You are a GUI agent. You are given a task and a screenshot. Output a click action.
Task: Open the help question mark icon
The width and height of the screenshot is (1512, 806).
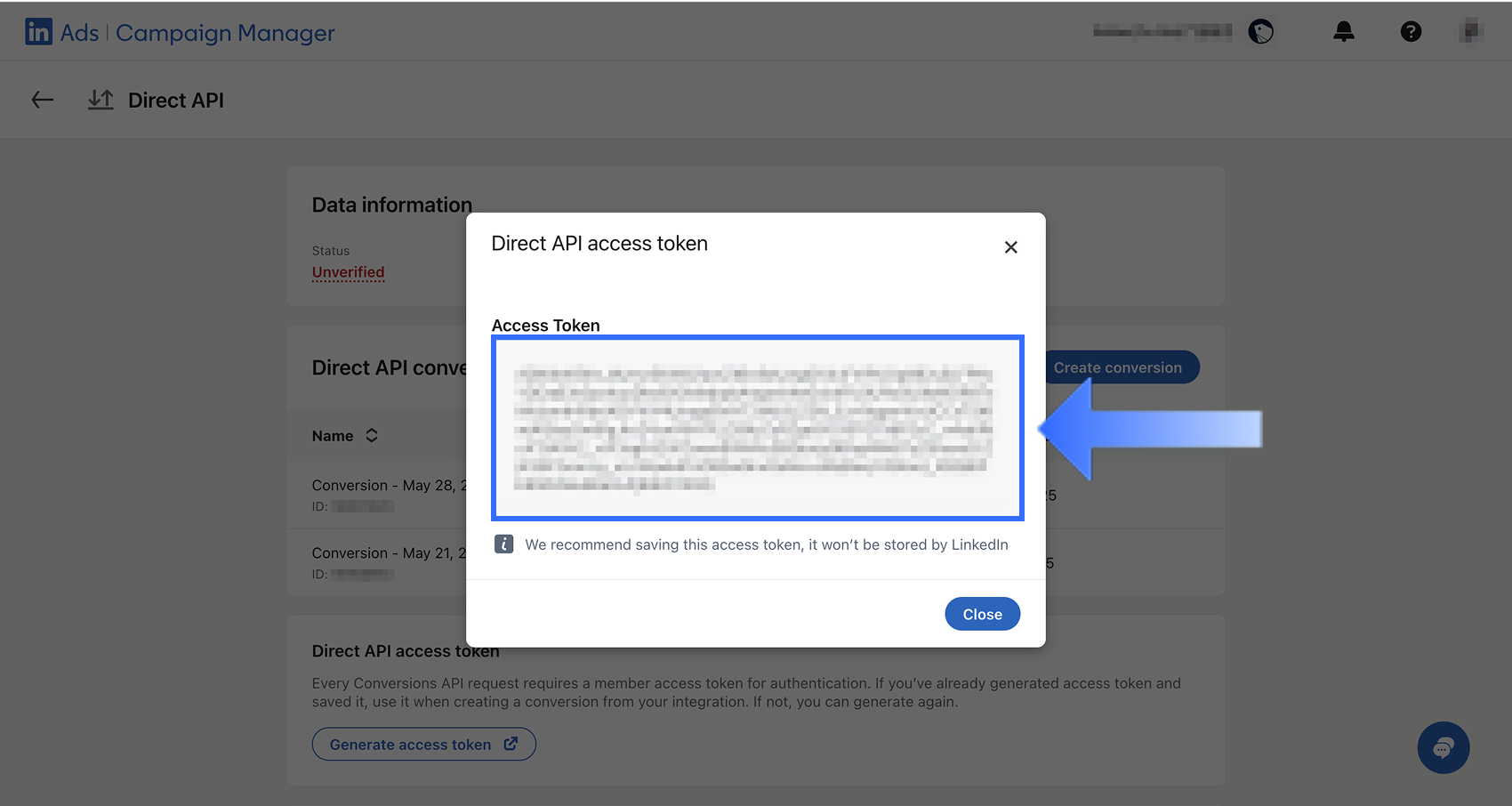[1411, 32]
